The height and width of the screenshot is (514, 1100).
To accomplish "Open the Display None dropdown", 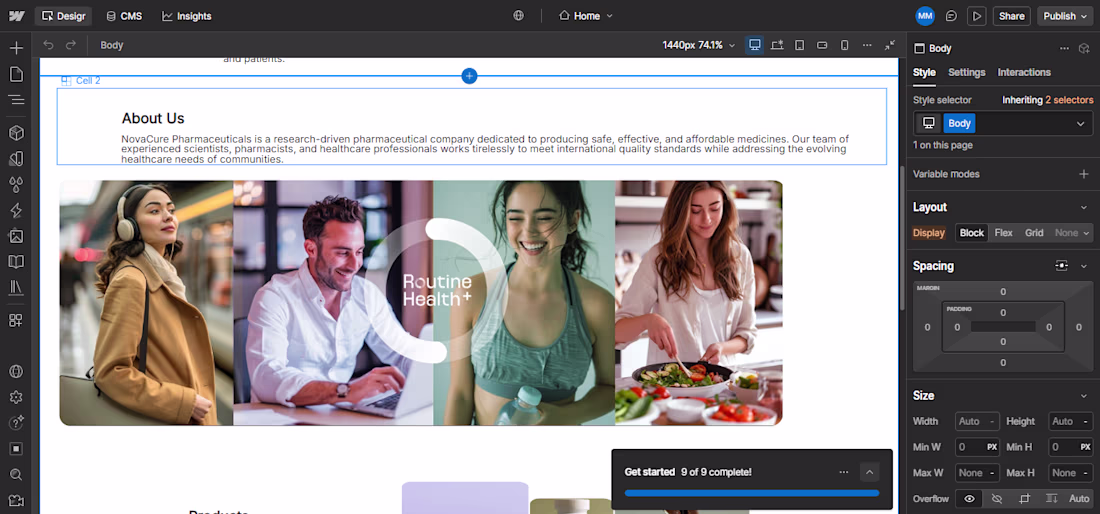I will tap(1072, 233).
